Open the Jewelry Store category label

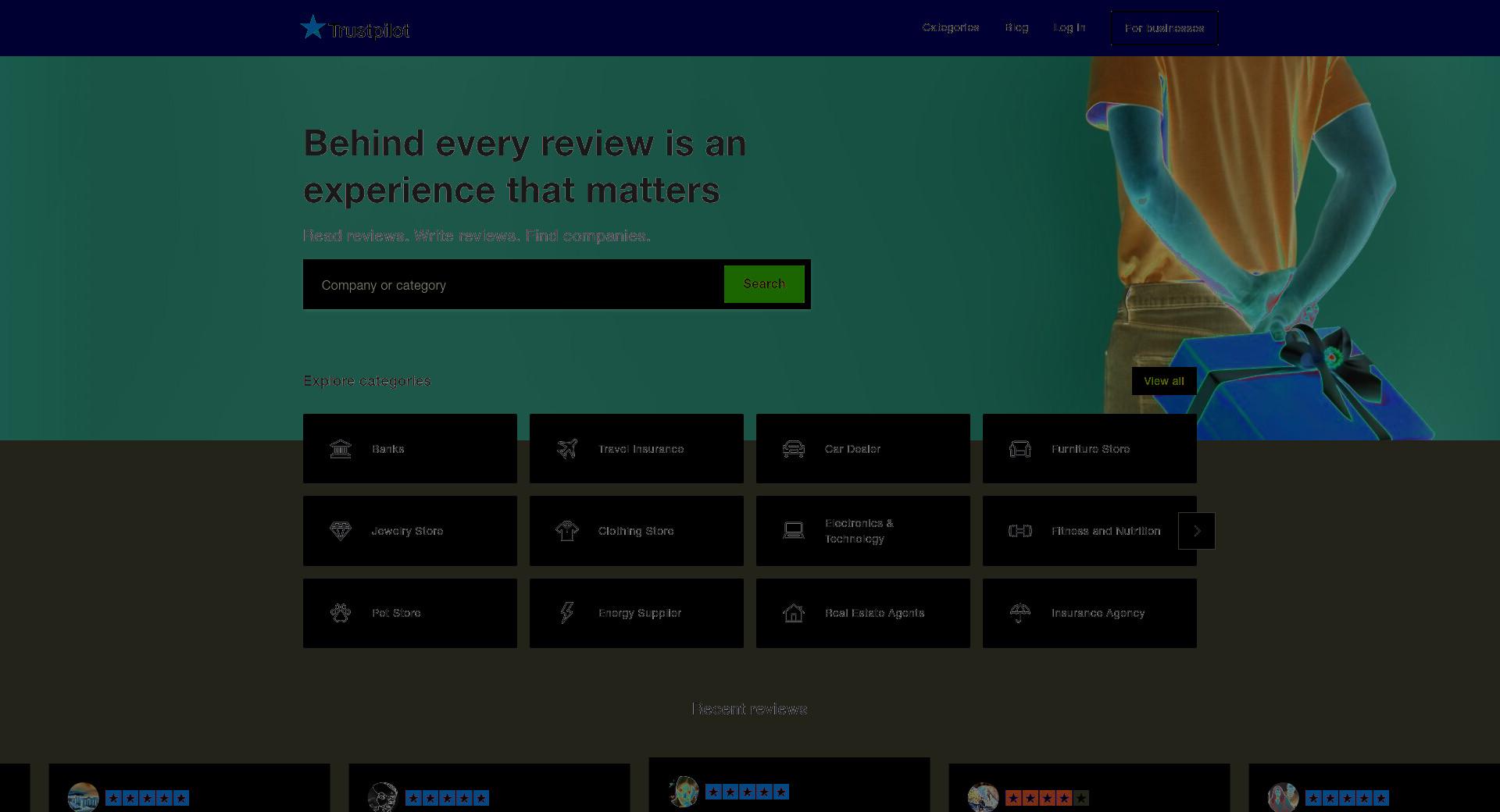coord(407,531)
